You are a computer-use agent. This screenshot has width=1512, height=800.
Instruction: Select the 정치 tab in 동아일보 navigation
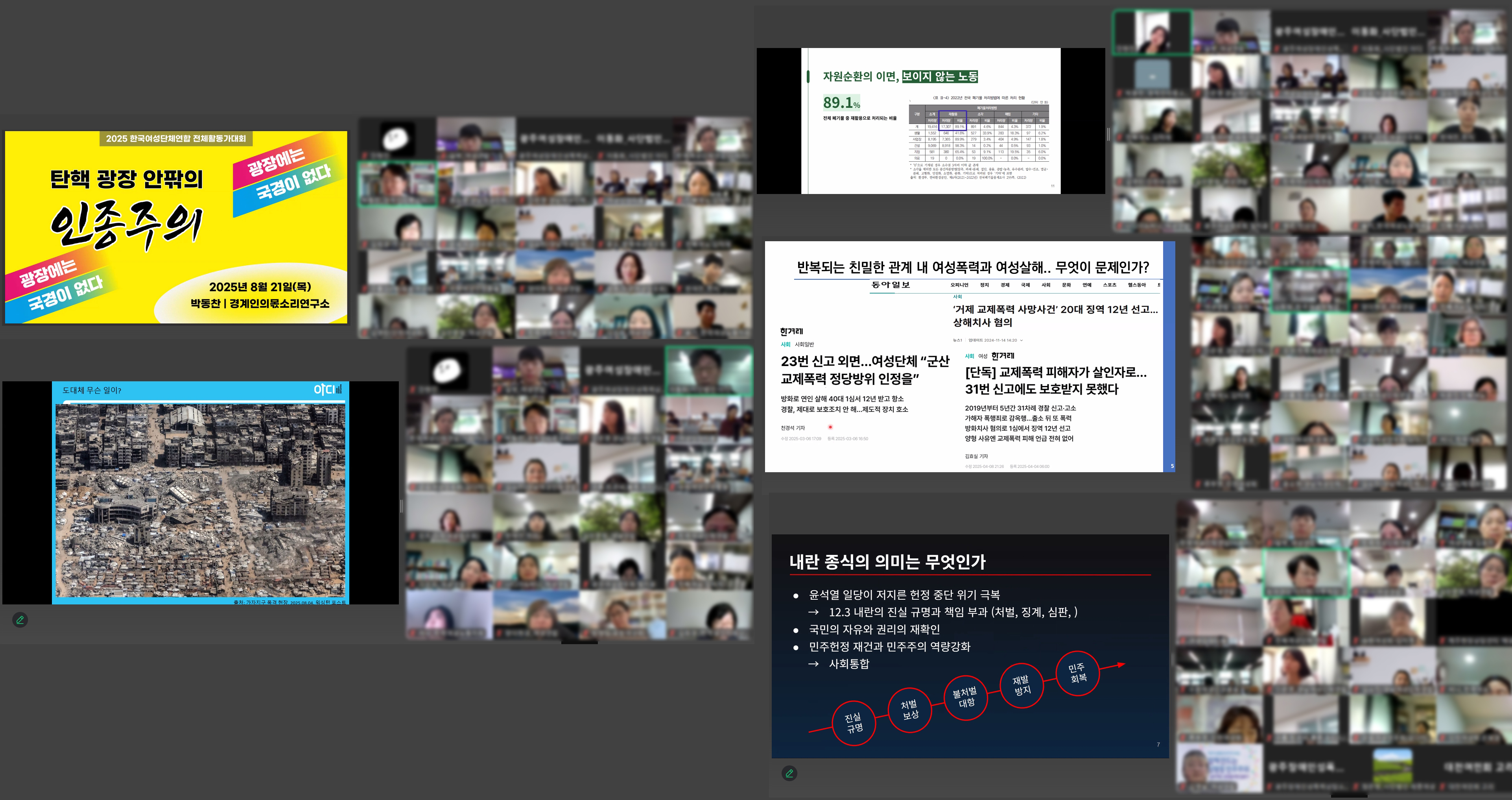tap(984, 285)
